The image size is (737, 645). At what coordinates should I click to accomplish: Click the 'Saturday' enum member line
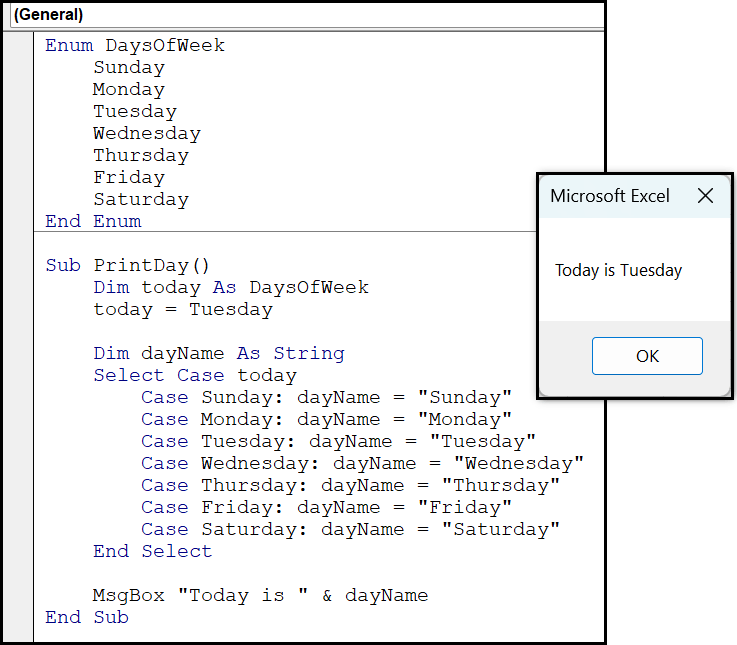tap(141, 199)
